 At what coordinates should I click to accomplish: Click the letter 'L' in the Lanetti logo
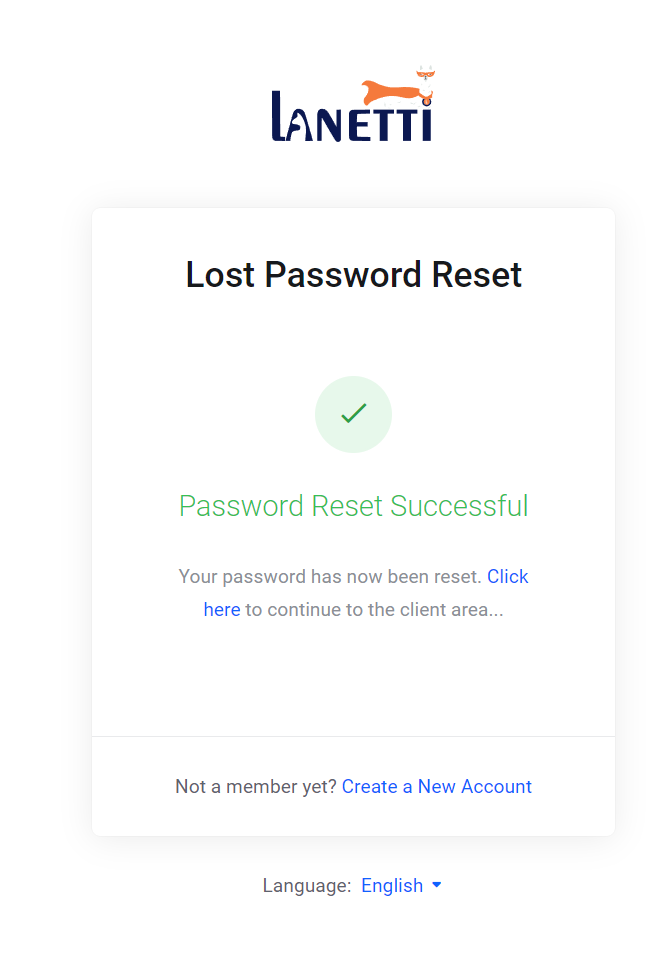[278, 116]
